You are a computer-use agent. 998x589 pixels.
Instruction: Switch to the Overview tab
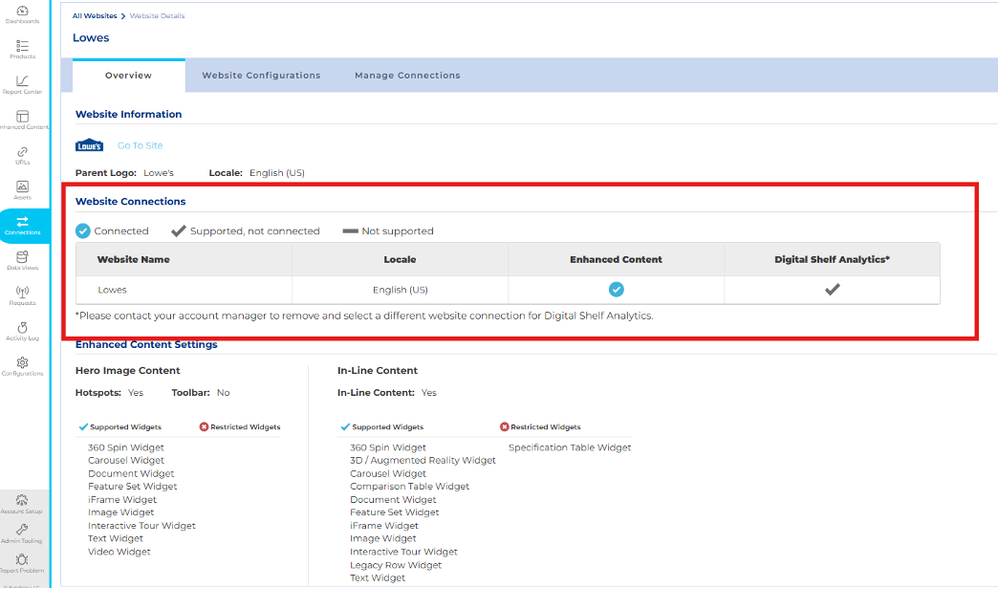[x=129, y=75]
